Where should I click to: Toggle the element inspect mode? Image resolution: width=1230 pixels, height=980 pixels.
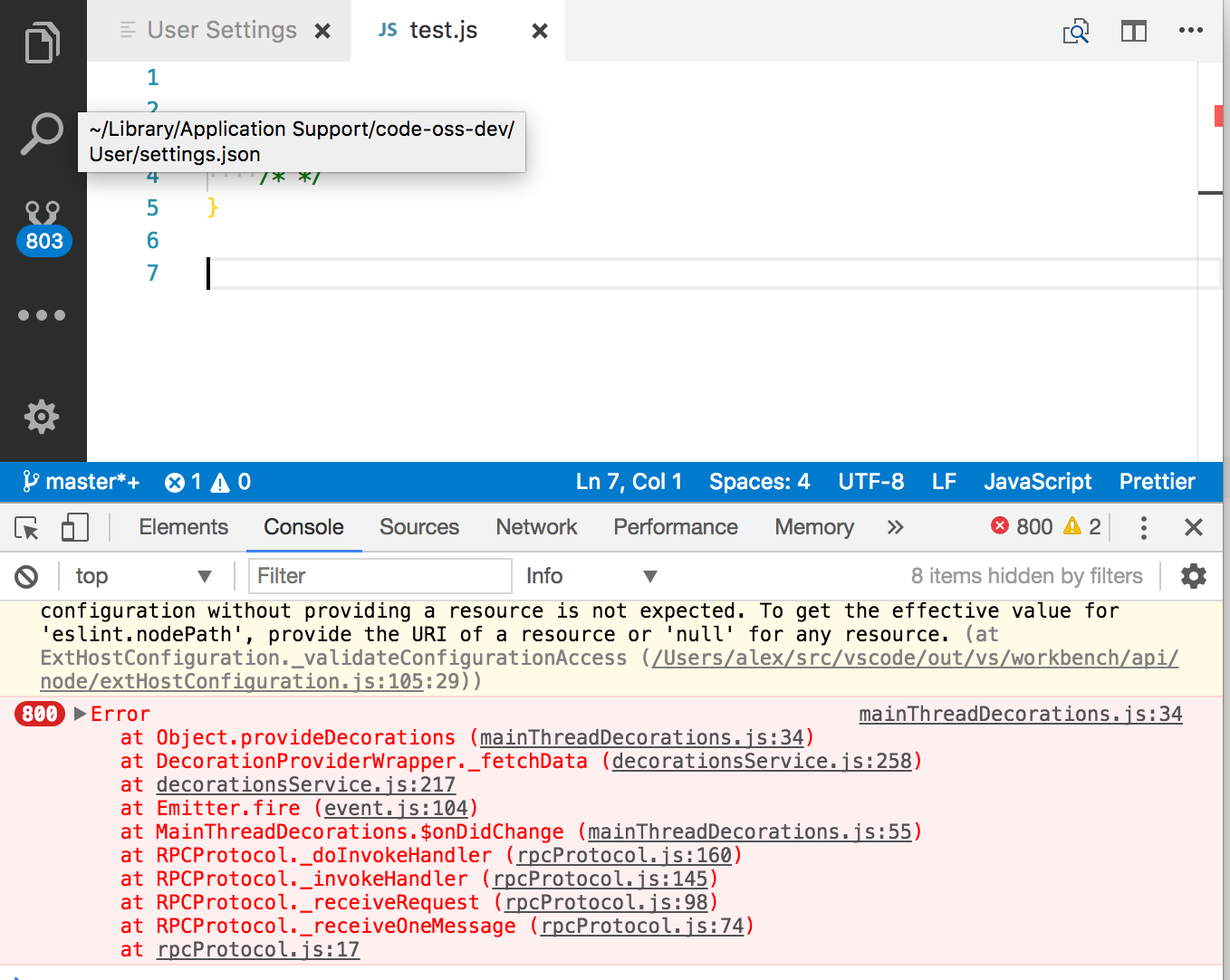pos(24,526)
